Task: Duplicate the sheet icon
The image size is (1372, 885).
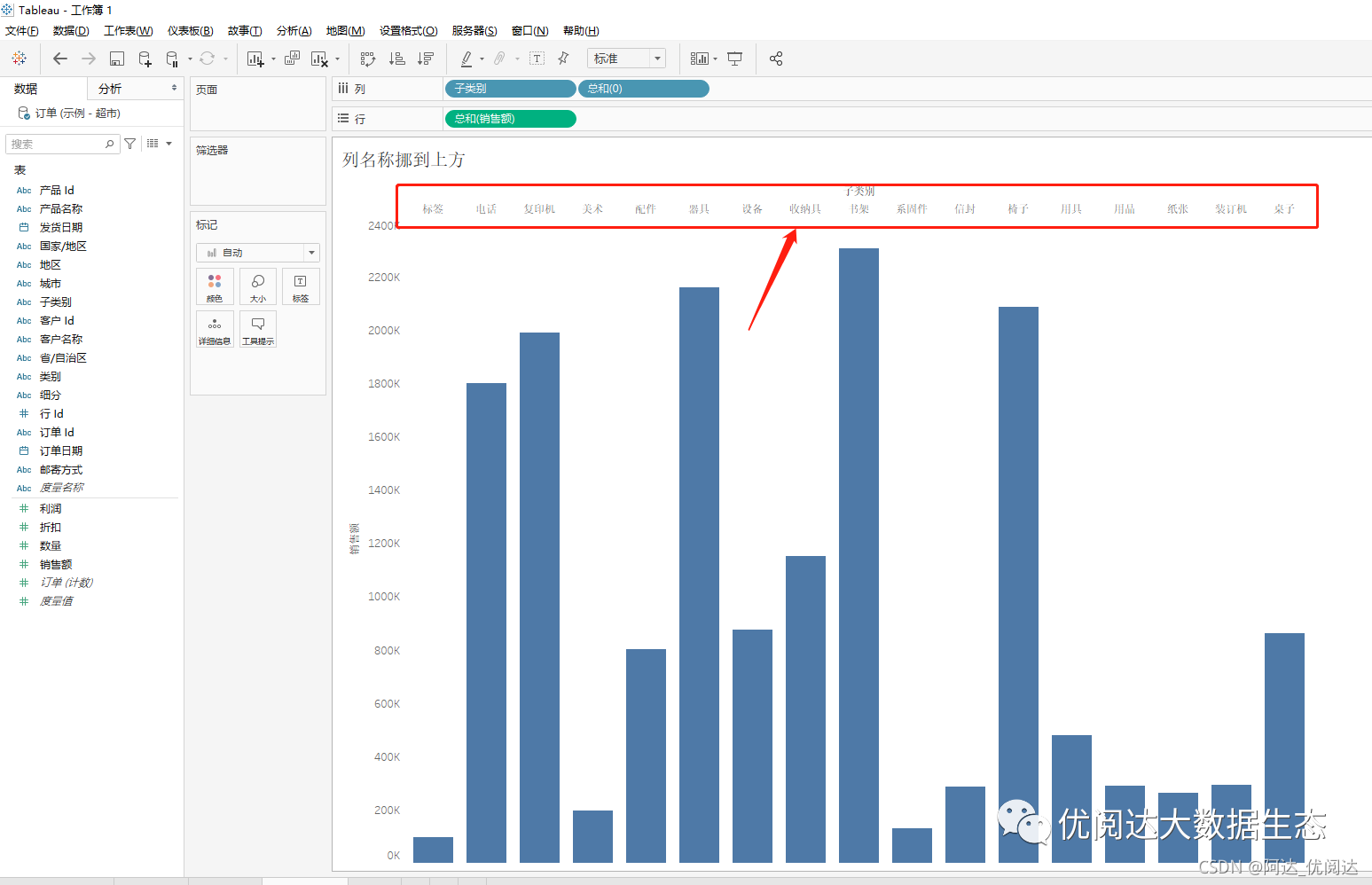Action: [x=292, y=59]
